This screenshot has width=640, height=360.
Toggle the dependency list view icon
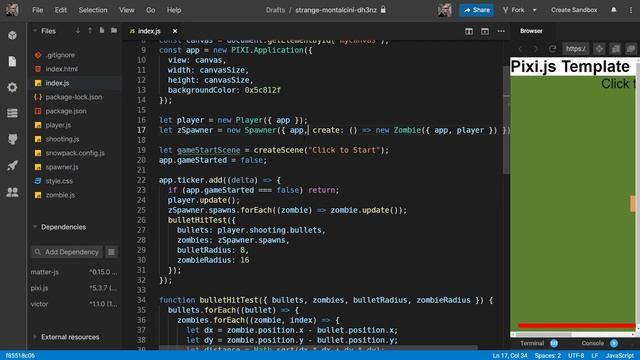click(111, 252)
